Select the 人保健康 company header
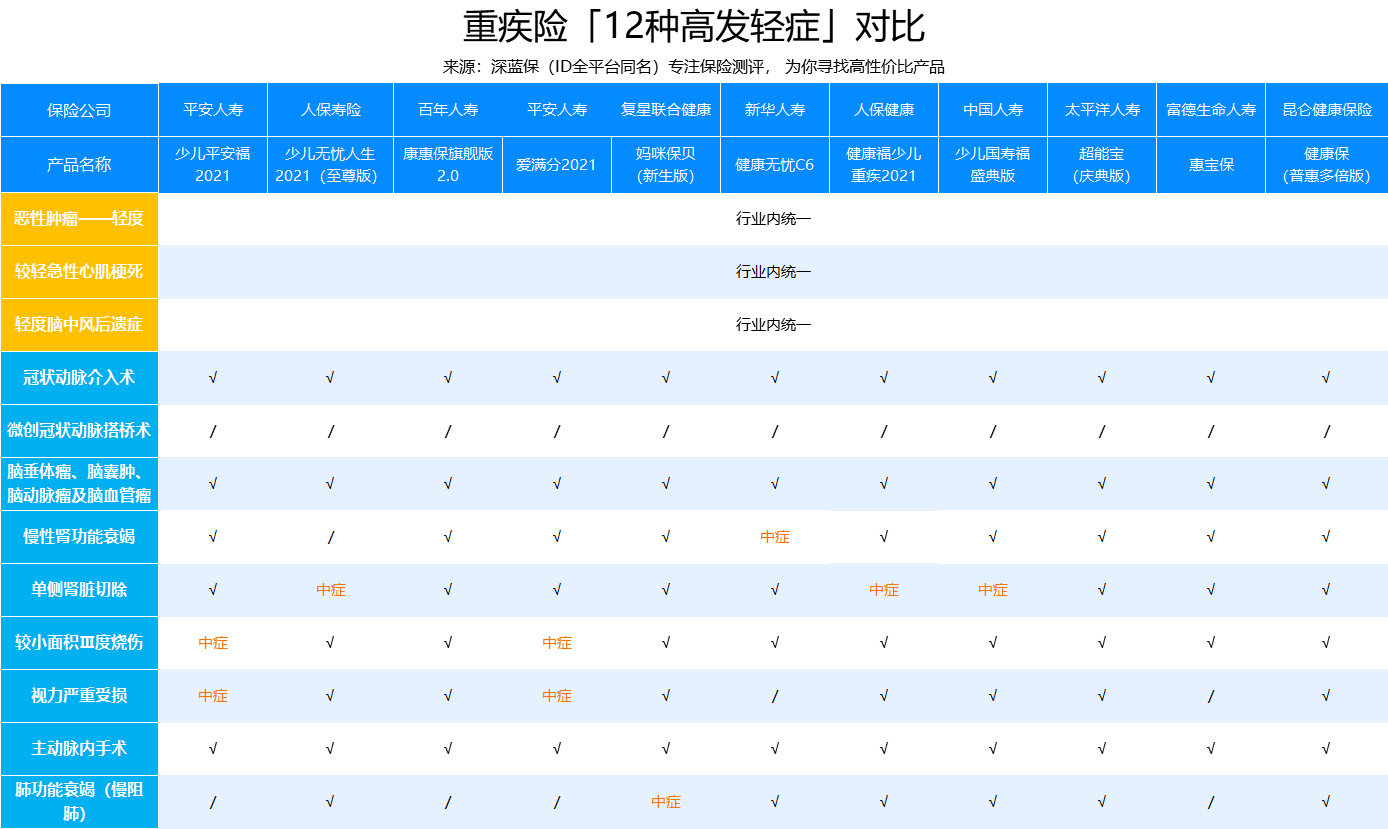This screenshot has width=1388, height=829. coord(884,110)
